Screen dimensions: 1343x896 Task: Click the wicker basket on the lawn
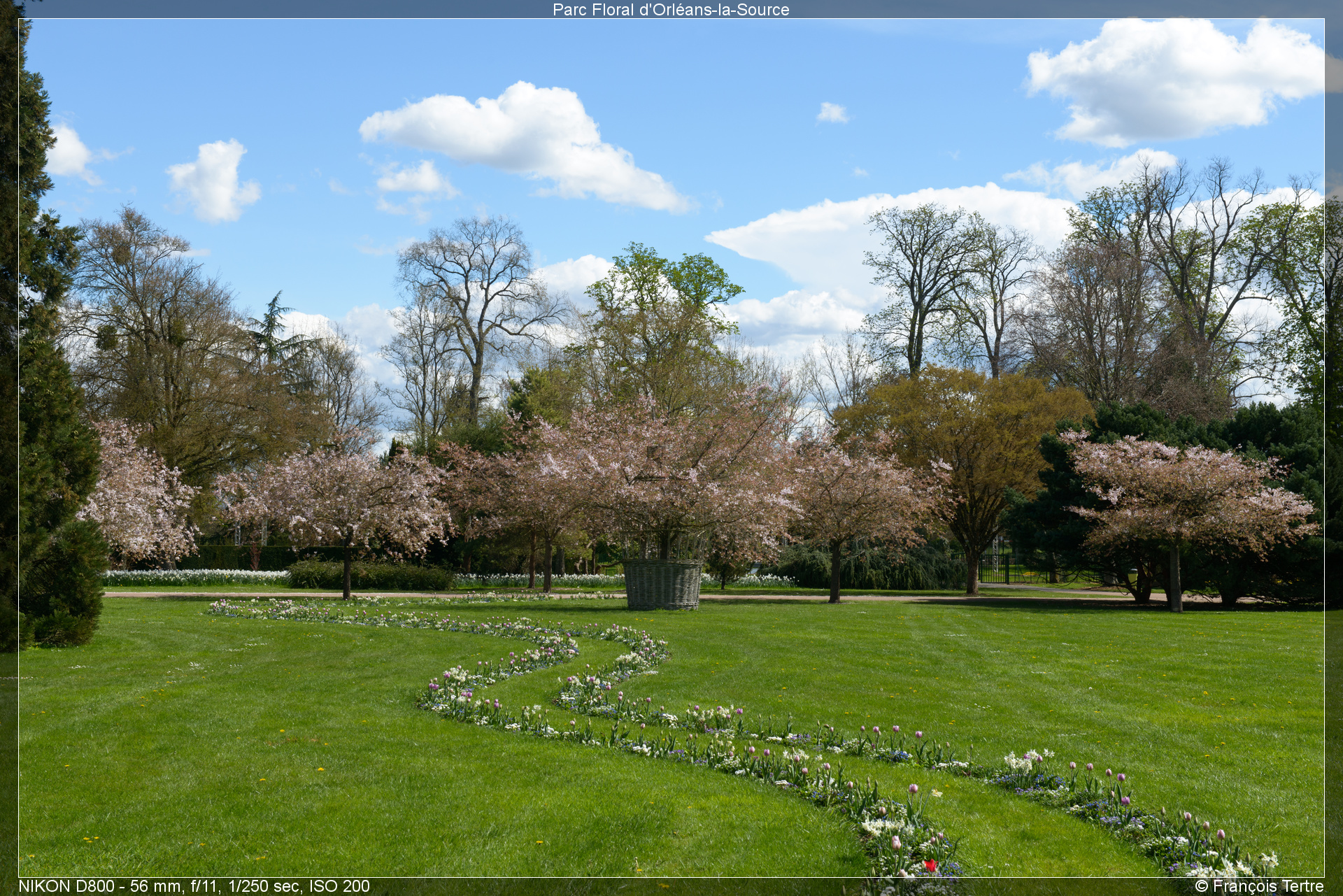point(662,584)
